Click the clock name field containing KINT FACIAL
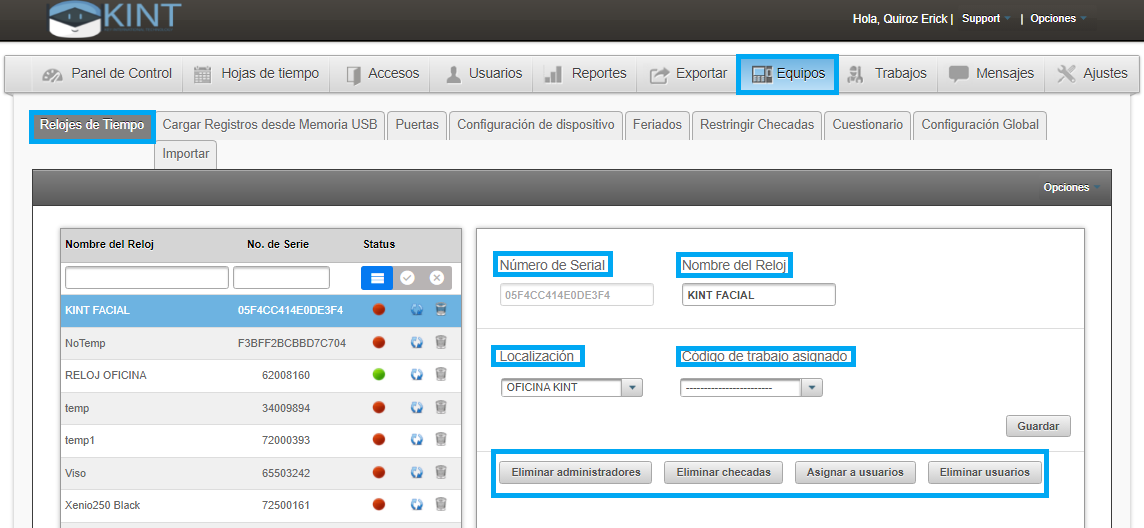 759,295
